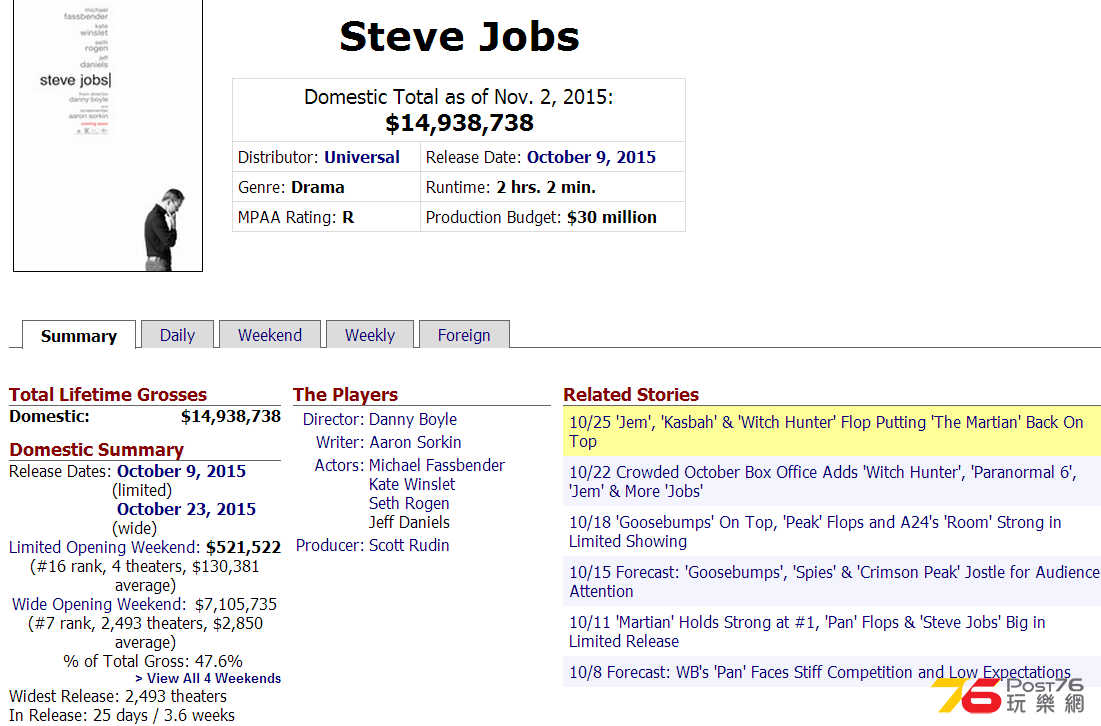Open the 10/22 Crowded October Box Office story
The image size is (1101, 726).
click(x=823, y=482)
